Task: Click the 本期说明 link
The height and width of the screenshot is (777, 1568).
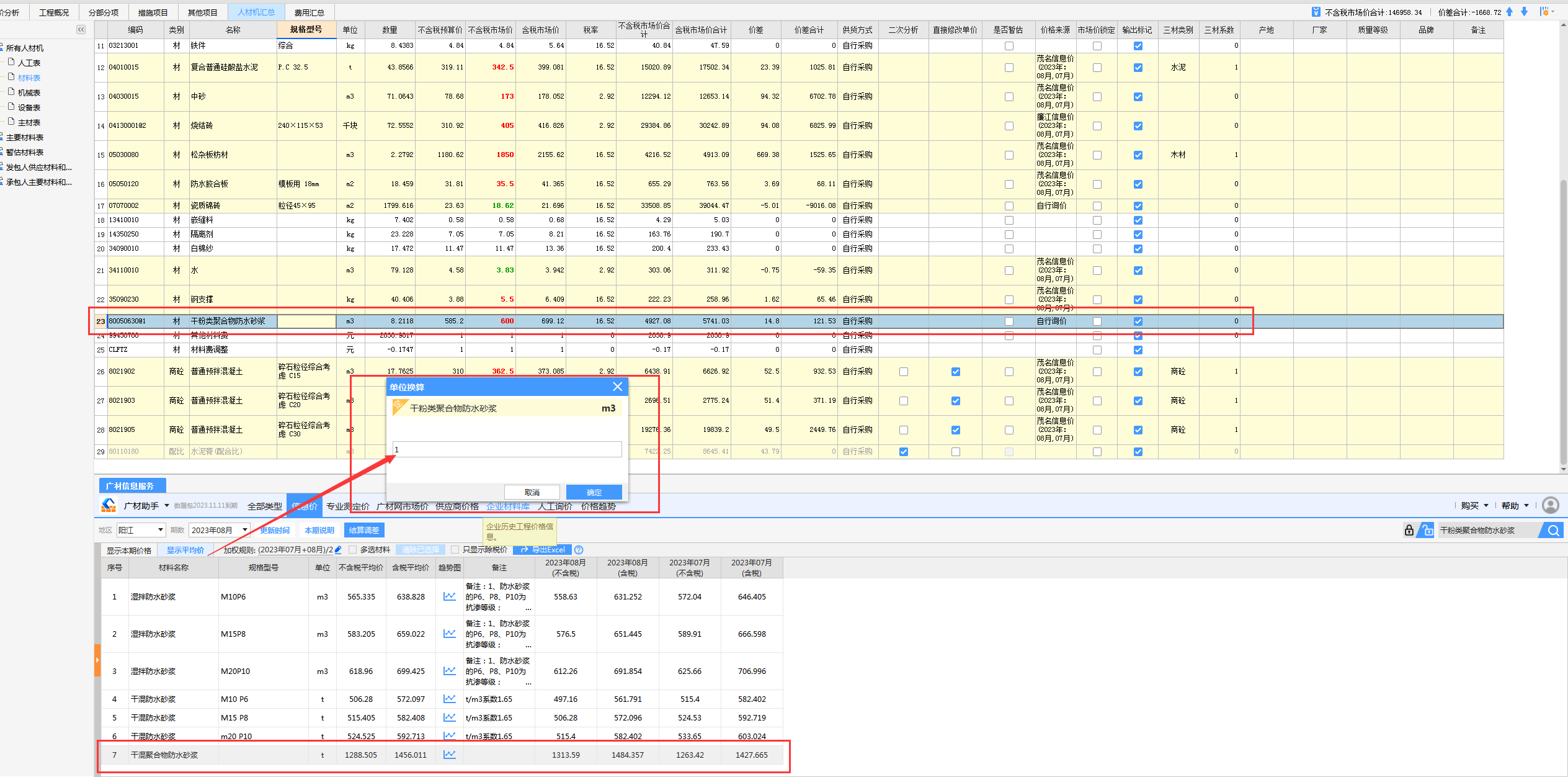Action: tap(319, 530)
